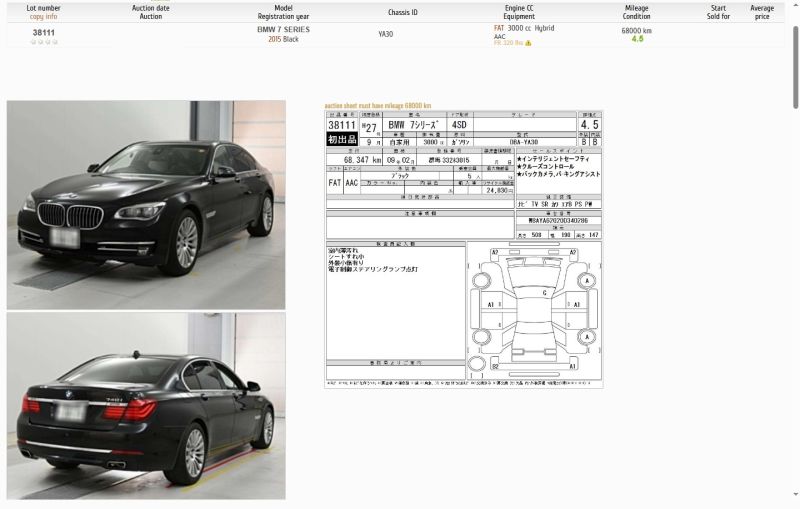Open the front view photo of the black BMW
The width and height of the screenshot is (800, 509).
coord(146,205)
